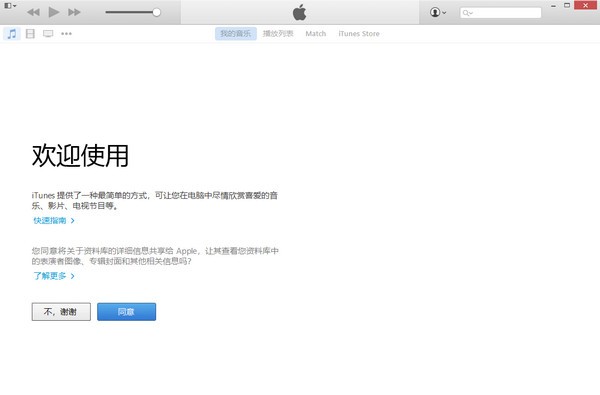Start playback with the play button
This screenshot has width=600, height=395.
pos(54,12)
